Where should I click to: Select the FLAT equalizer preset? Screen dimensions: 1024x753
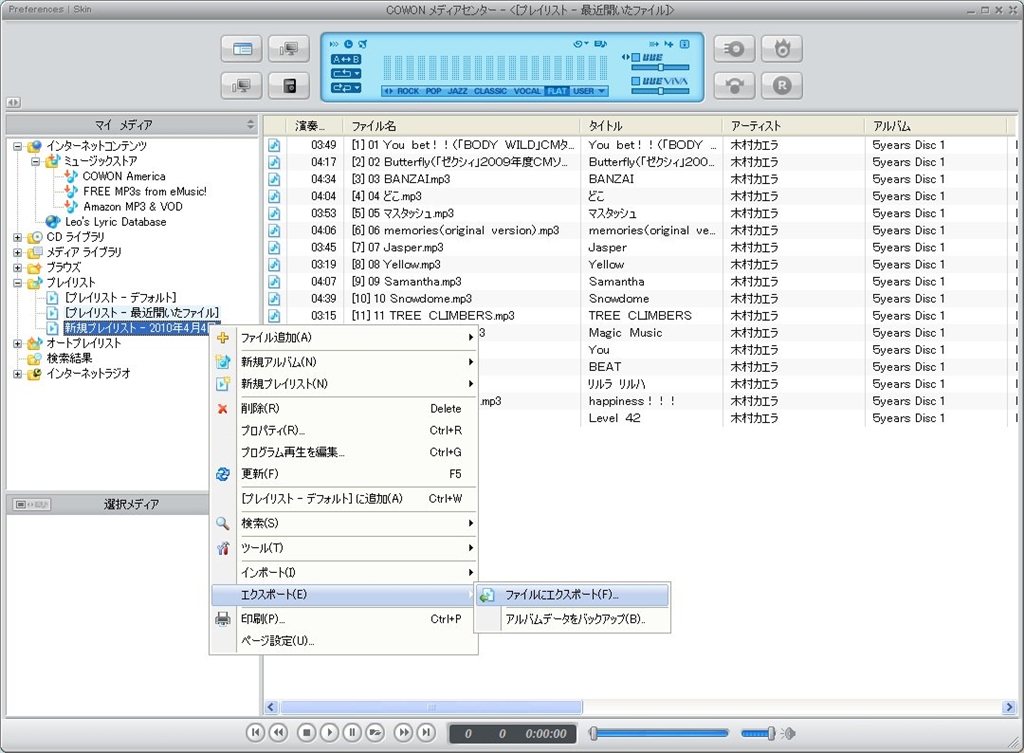[x=556, y=91]
